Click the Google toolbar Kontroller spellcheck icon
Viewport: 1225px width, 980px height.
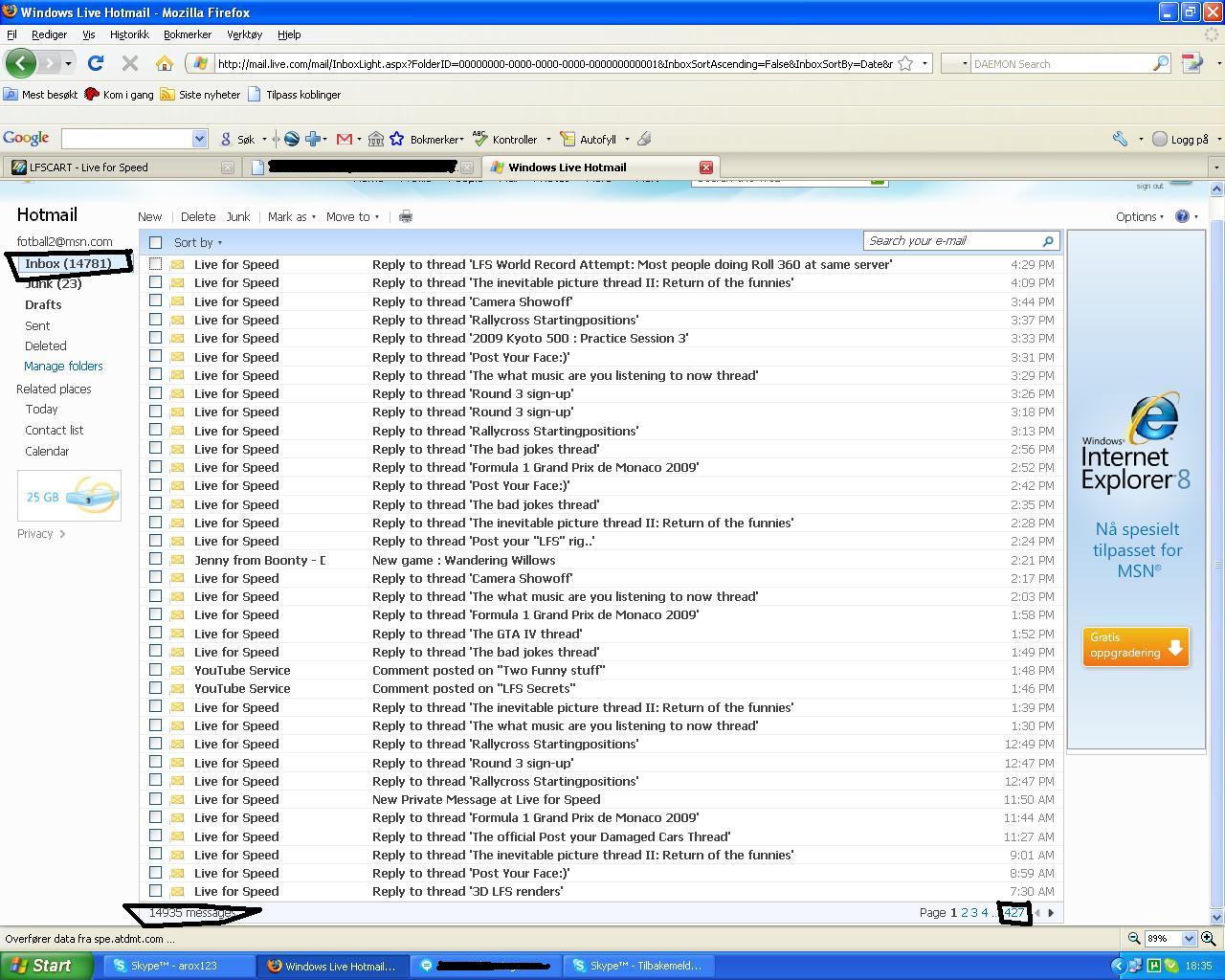479,139
